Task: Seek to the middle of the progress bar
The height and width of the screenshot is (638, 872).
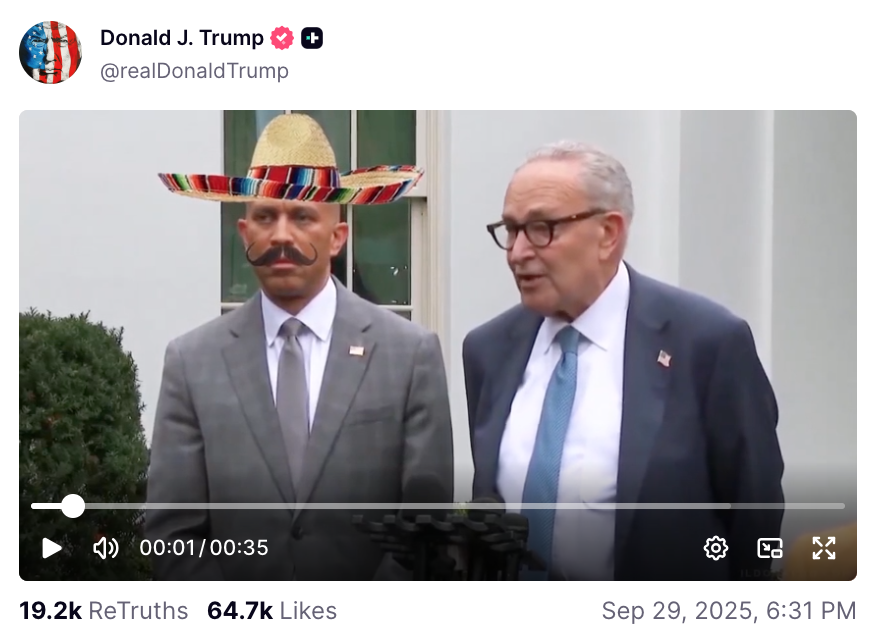Action: (x=438, y=506)
